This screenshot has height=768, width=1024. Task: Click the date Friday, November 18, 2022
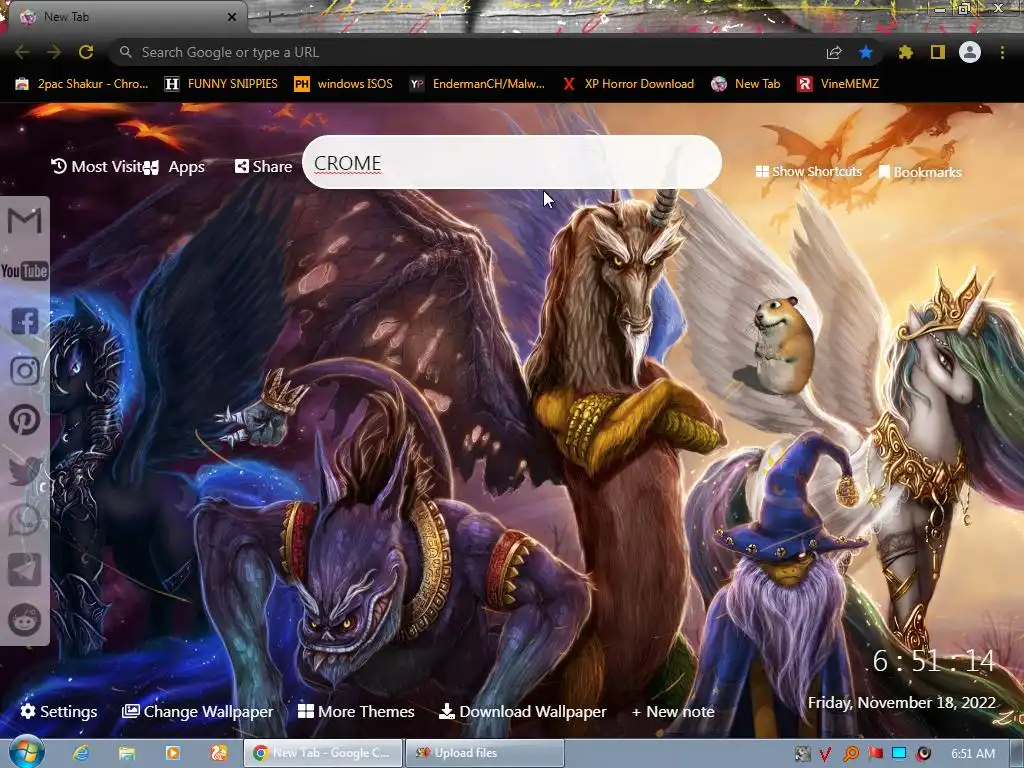(x=901, y=703)
